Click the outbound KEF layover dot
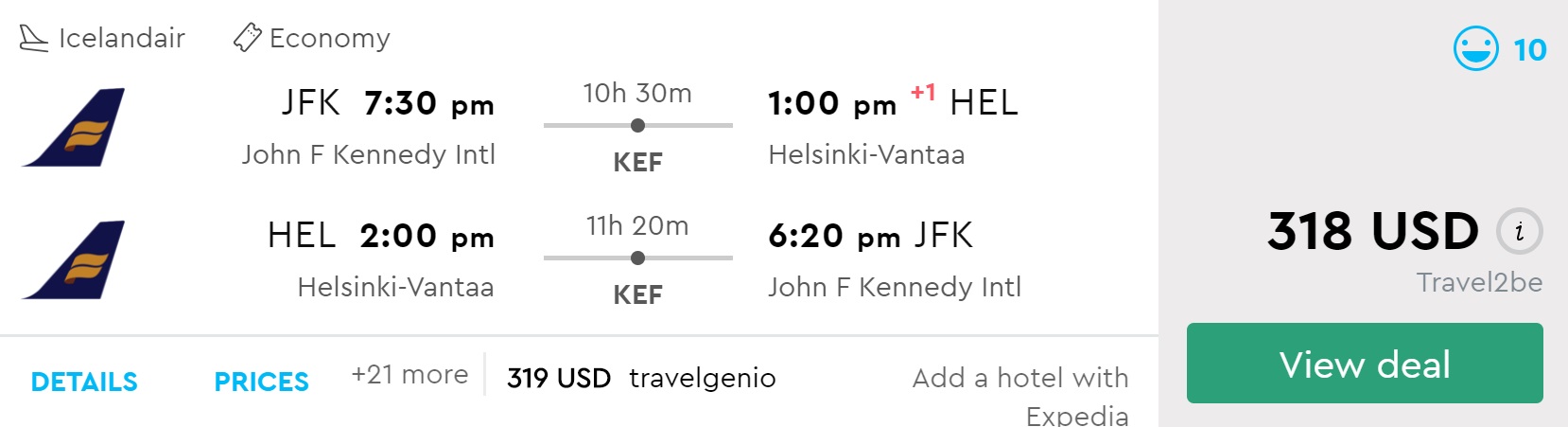 click(x=637, y=125)
